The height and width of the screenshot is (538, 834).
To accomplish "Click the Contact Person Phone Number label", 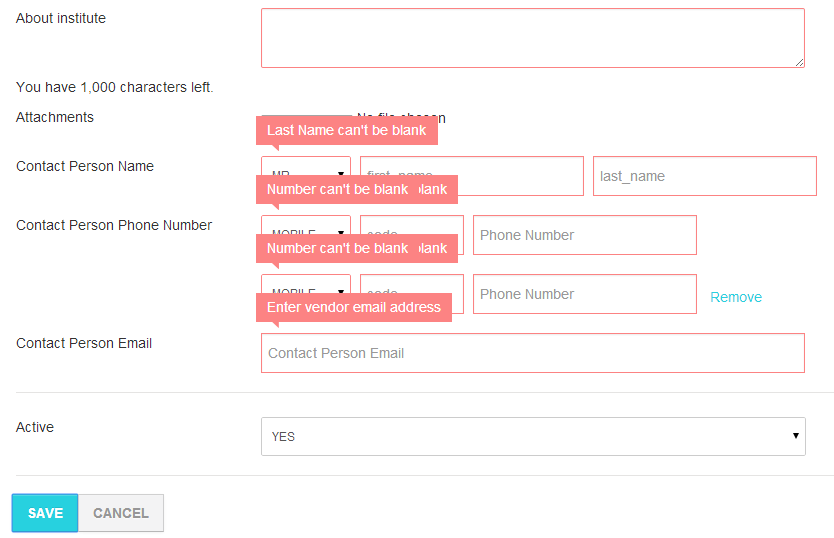I will point(114,225).
